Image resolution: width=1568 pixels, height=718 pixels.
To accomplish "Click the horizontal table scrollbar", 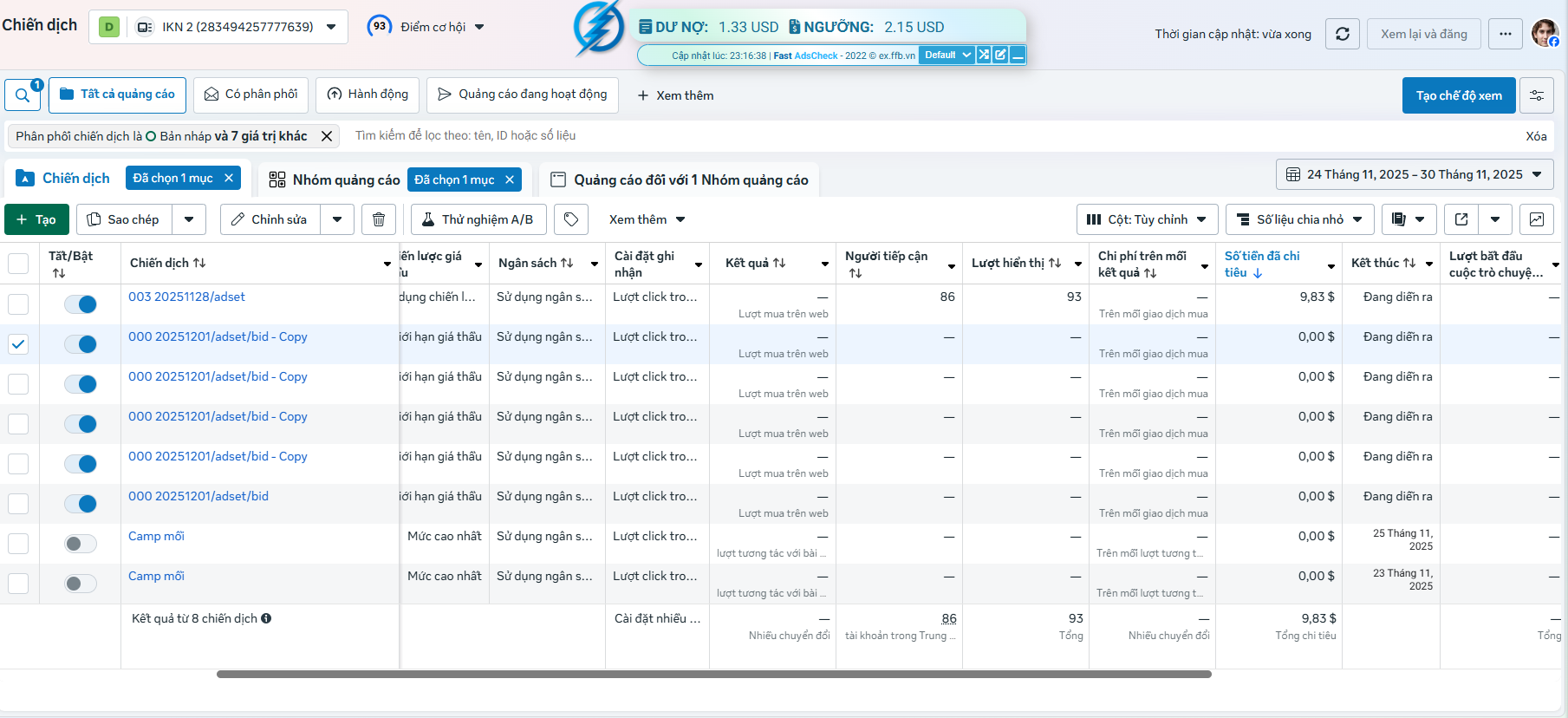I will [714, 674].
